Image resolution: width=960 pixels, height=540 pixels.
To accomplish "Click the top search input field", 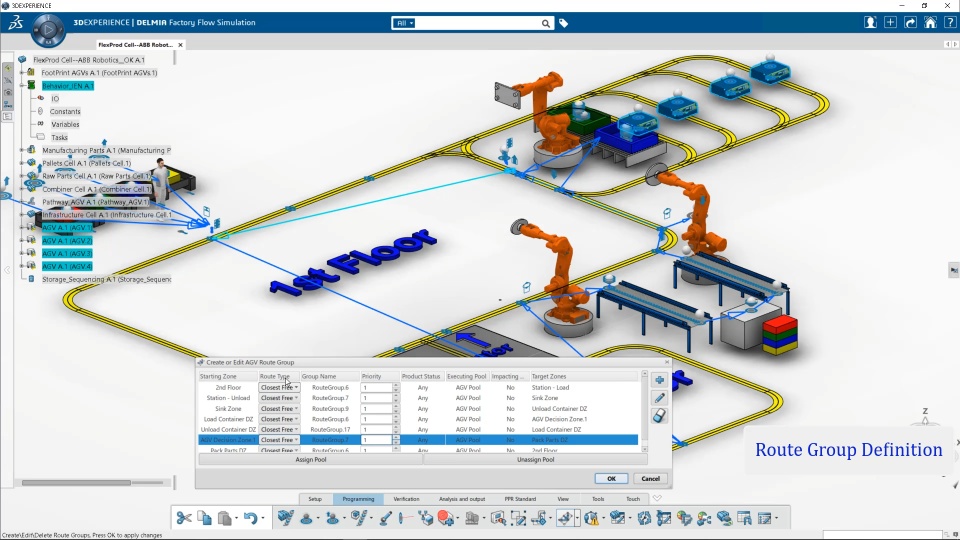I will [479, 23].
